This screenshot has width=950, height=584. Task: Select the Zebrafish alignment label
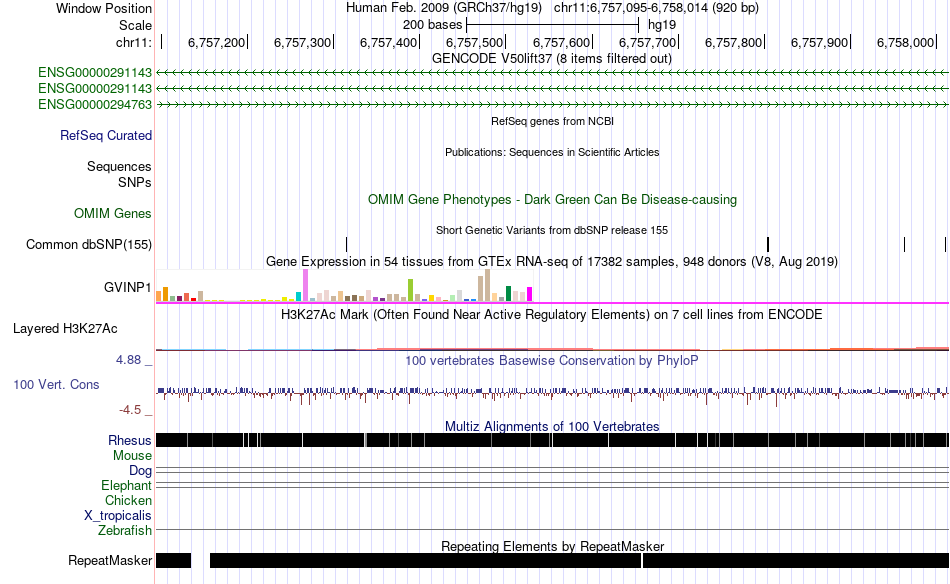tap(125, 531)
